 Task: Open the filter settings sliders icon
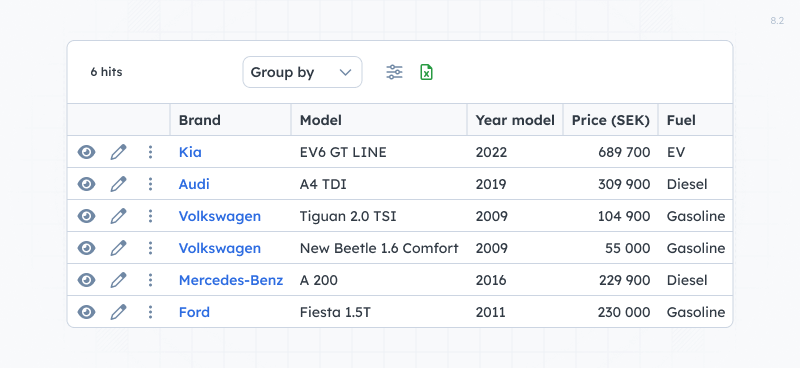394,72
